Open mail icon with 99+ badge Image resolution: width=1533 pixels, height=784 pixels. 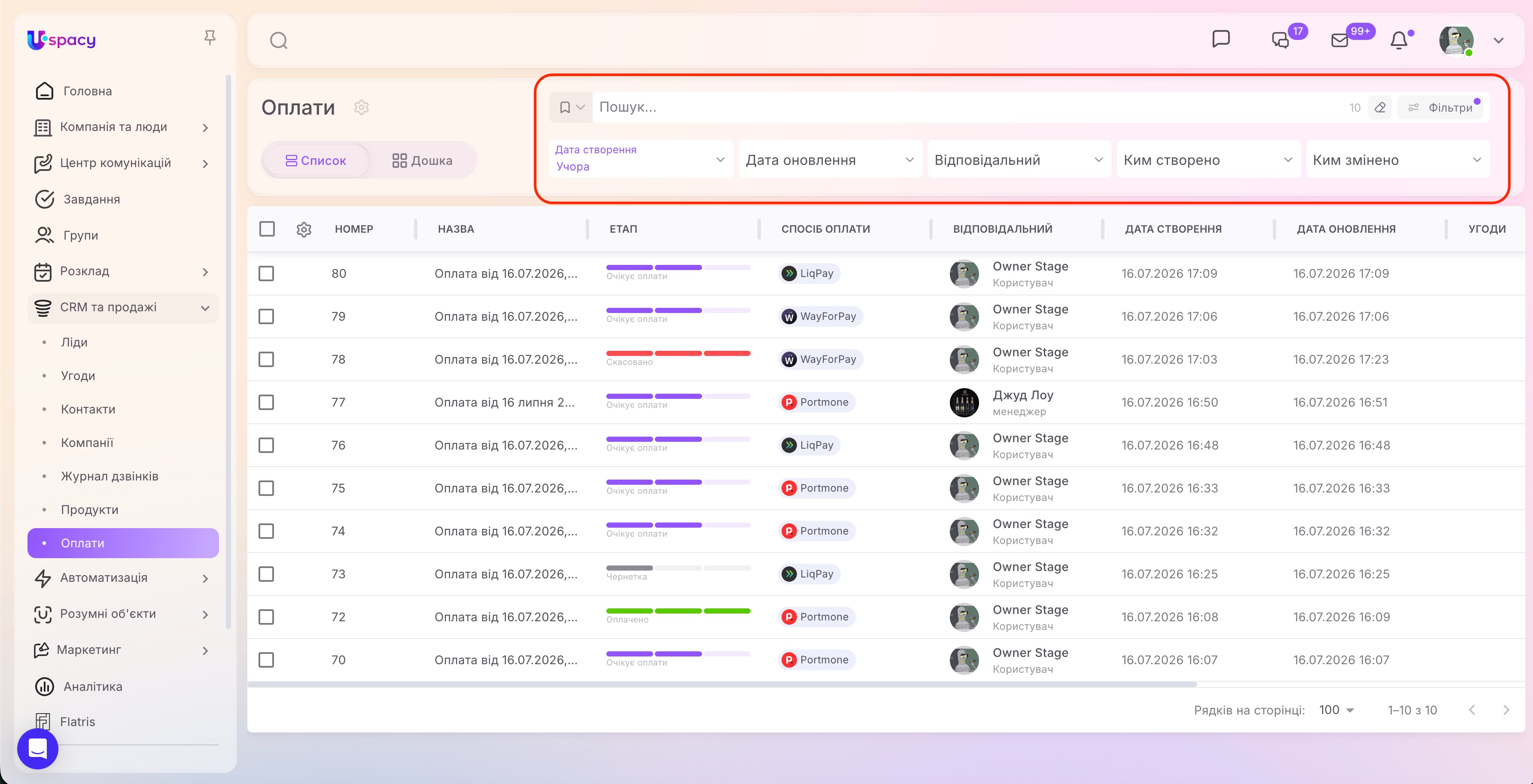click(1340, 40)
